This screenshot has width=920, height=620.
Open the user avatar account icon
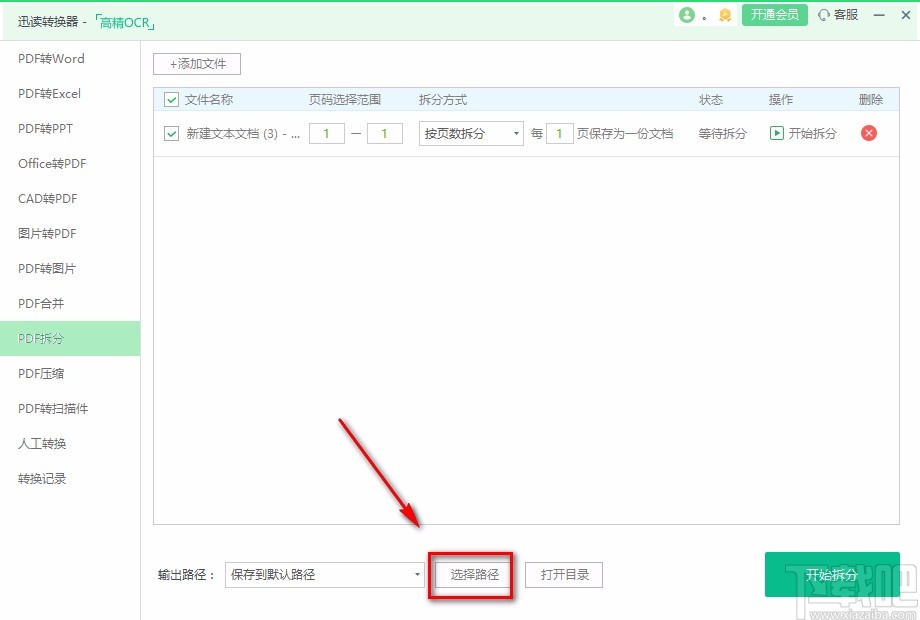point(689,15)
